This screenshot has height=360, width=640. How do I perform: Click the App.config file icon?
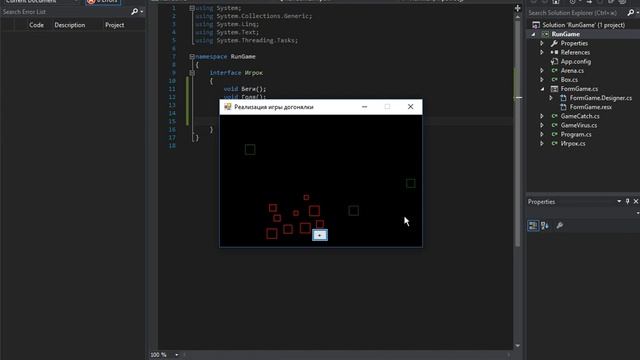point(554,62)
